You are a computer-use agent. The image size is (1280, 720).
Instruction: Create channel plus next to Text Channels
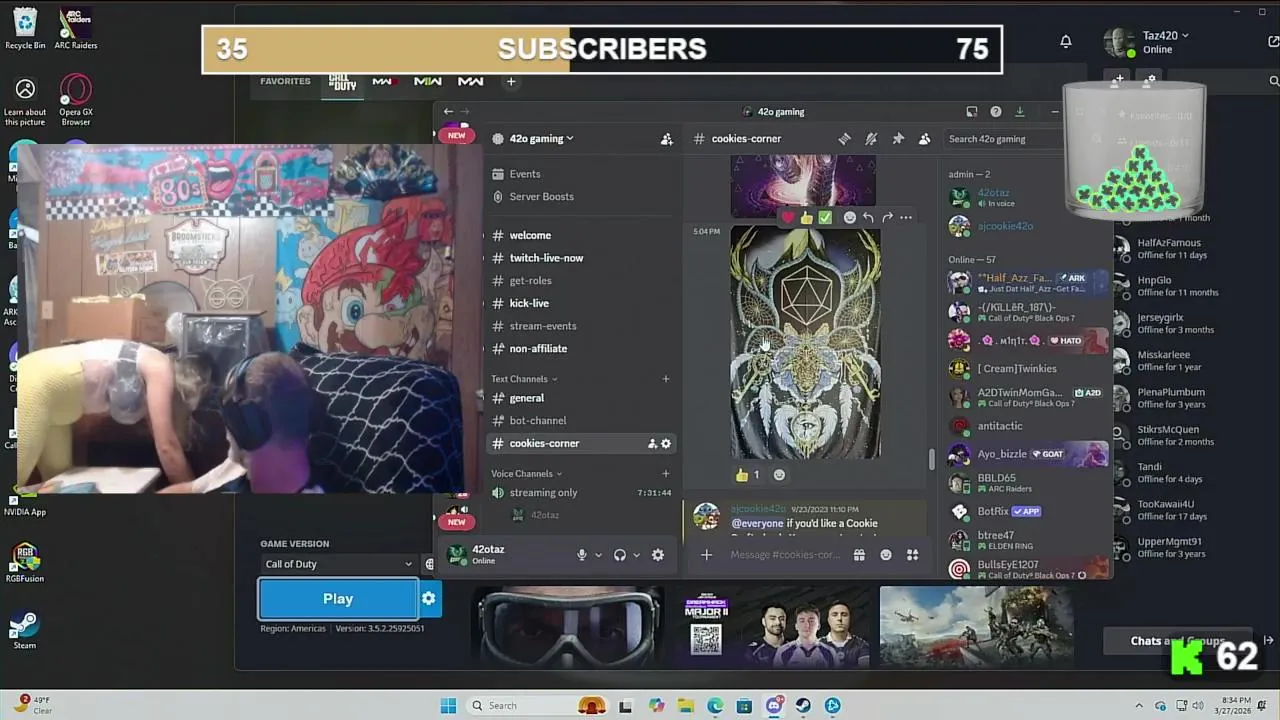pyautogui.click(x=666, y=379)
